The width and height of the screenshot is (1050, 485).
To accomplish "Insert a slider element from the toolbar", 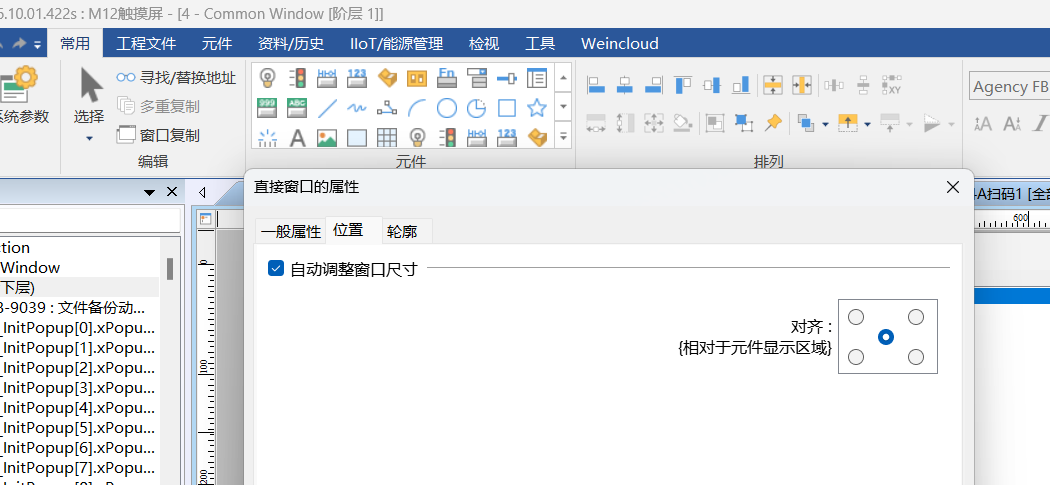I will [x=507, y=77].
